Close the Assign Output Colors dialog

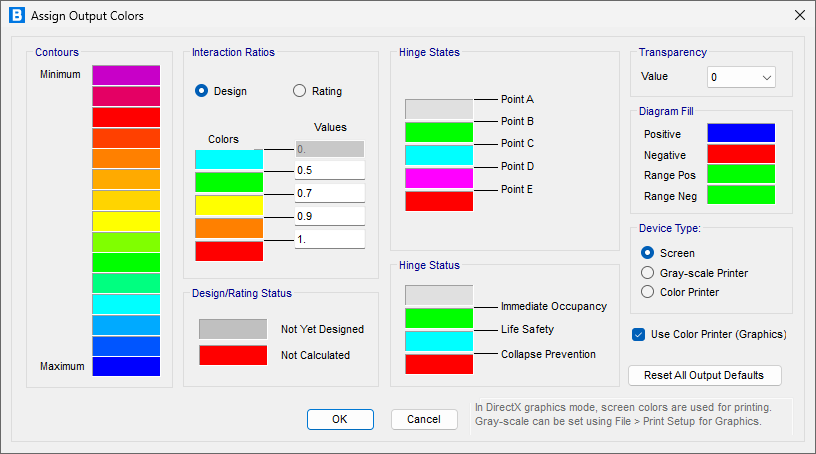click(798, 15)
